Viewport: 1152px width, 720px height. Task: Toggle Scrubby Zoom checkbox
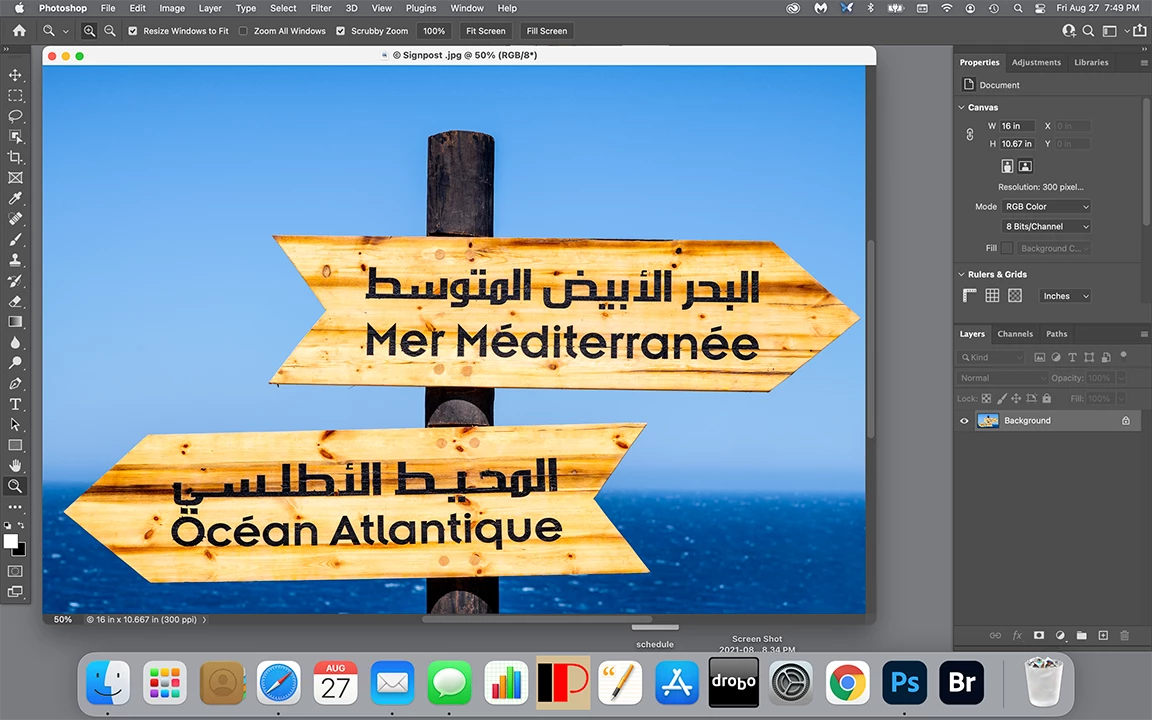click(340, 31)
